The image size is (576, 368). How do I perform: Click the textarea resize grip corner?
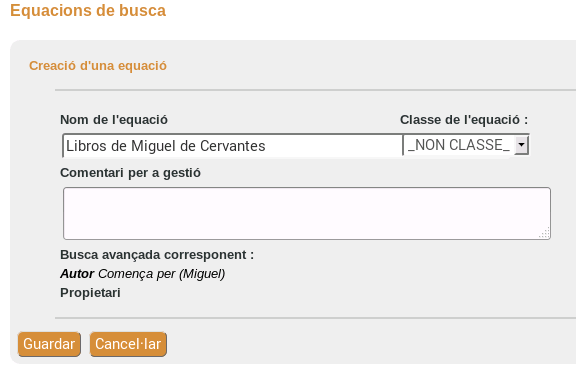point(544,233)
